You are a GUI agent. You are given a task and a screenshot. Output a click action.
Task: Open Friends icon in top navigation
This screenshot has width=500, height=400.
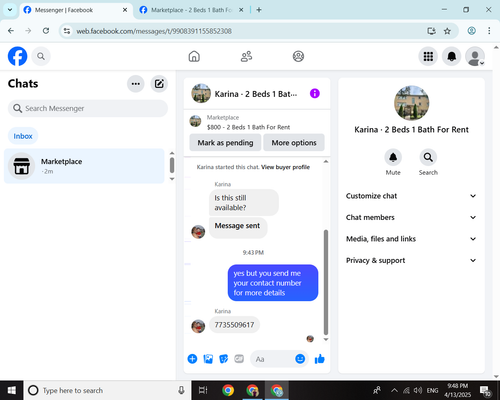pyautogui.click(x=246, y=56)
